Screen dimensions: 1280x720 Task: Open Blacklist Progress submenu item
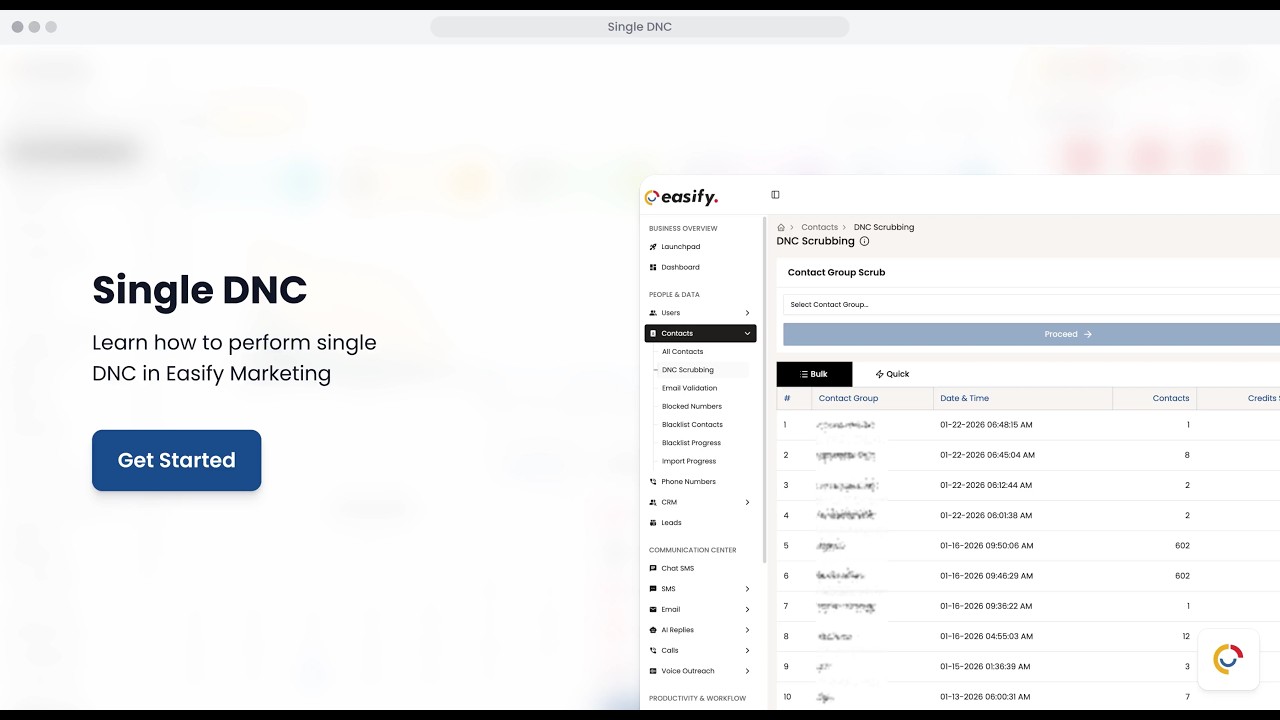click(x=691, y=443)
